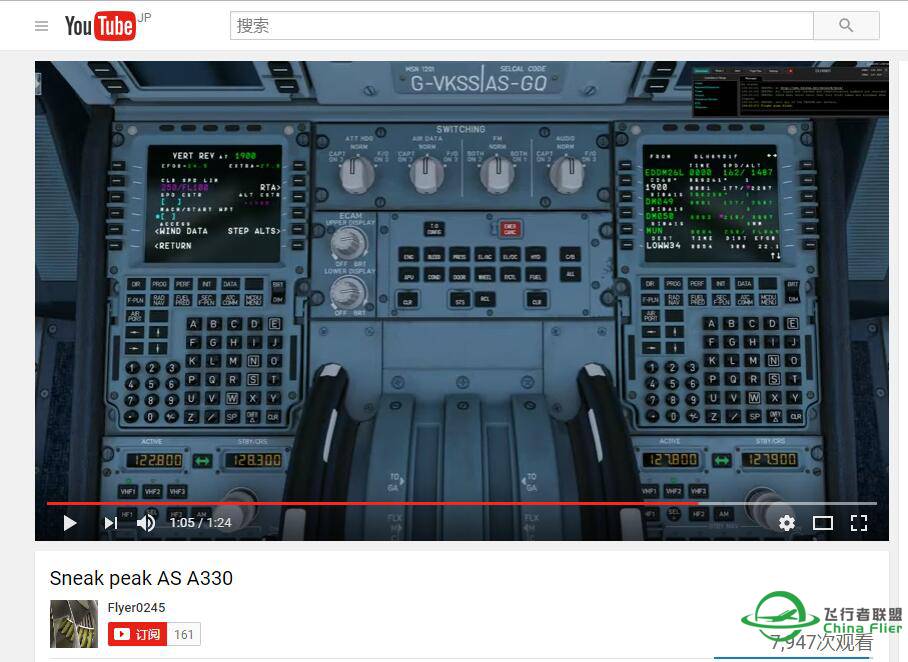The height and width of the screenshot is (662, 908).
Task: Reveal more options via the gear menu
Action: coord(787,523)
